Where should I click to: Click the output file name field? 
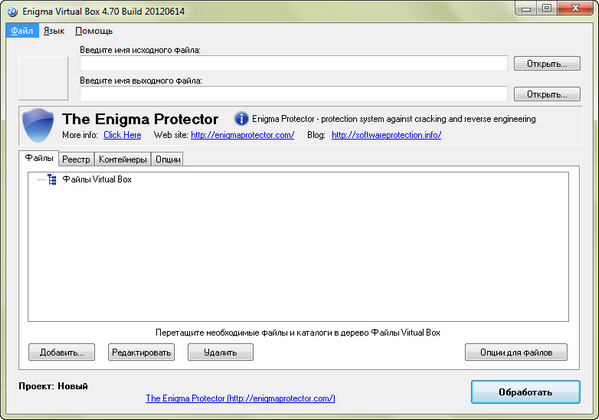[x=293, y=94]
